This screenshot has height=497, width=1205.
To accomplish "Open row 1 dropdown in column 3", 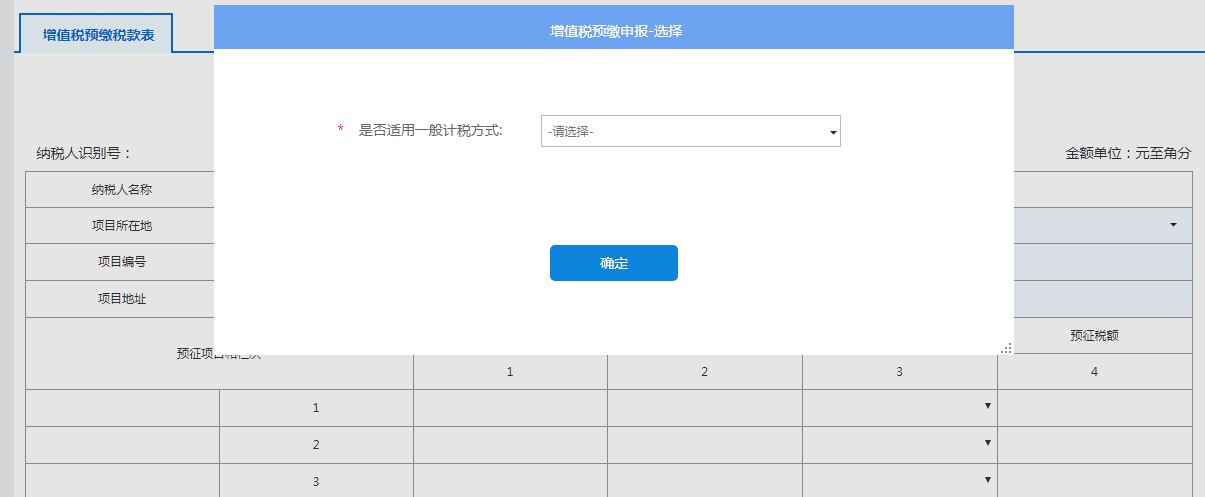I will point(987,406).
